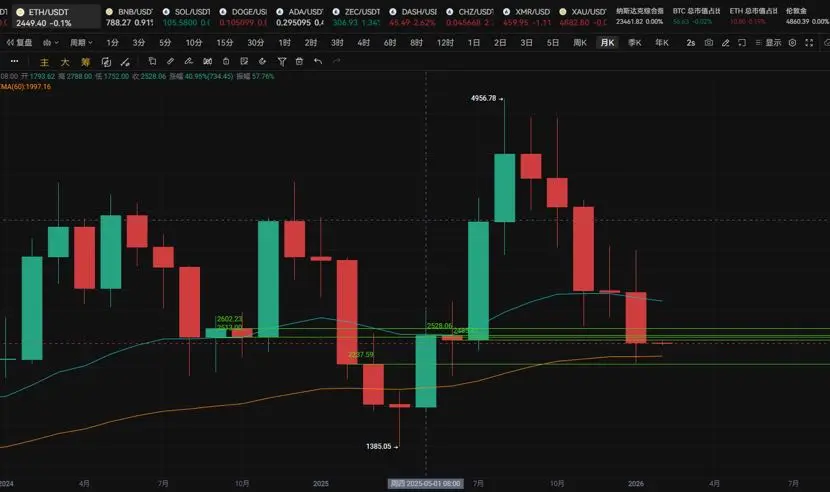Click the refresh-square icon after 筹
830x492 pixels.
[x=106, y=62]
